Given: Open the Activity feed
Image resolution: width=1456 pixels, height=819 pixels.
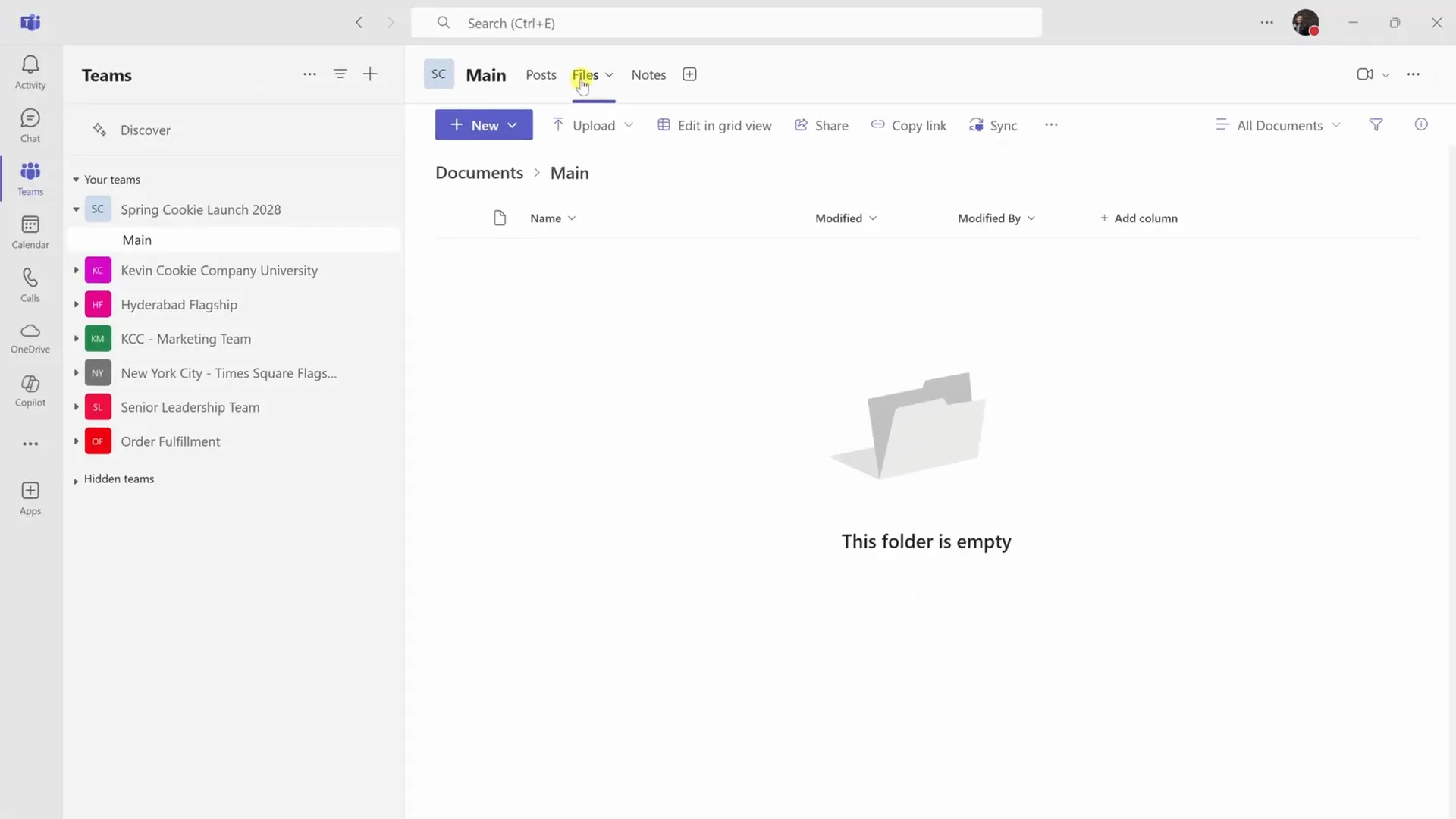Looking at the screenshot, I should click(x=30, y=73).
